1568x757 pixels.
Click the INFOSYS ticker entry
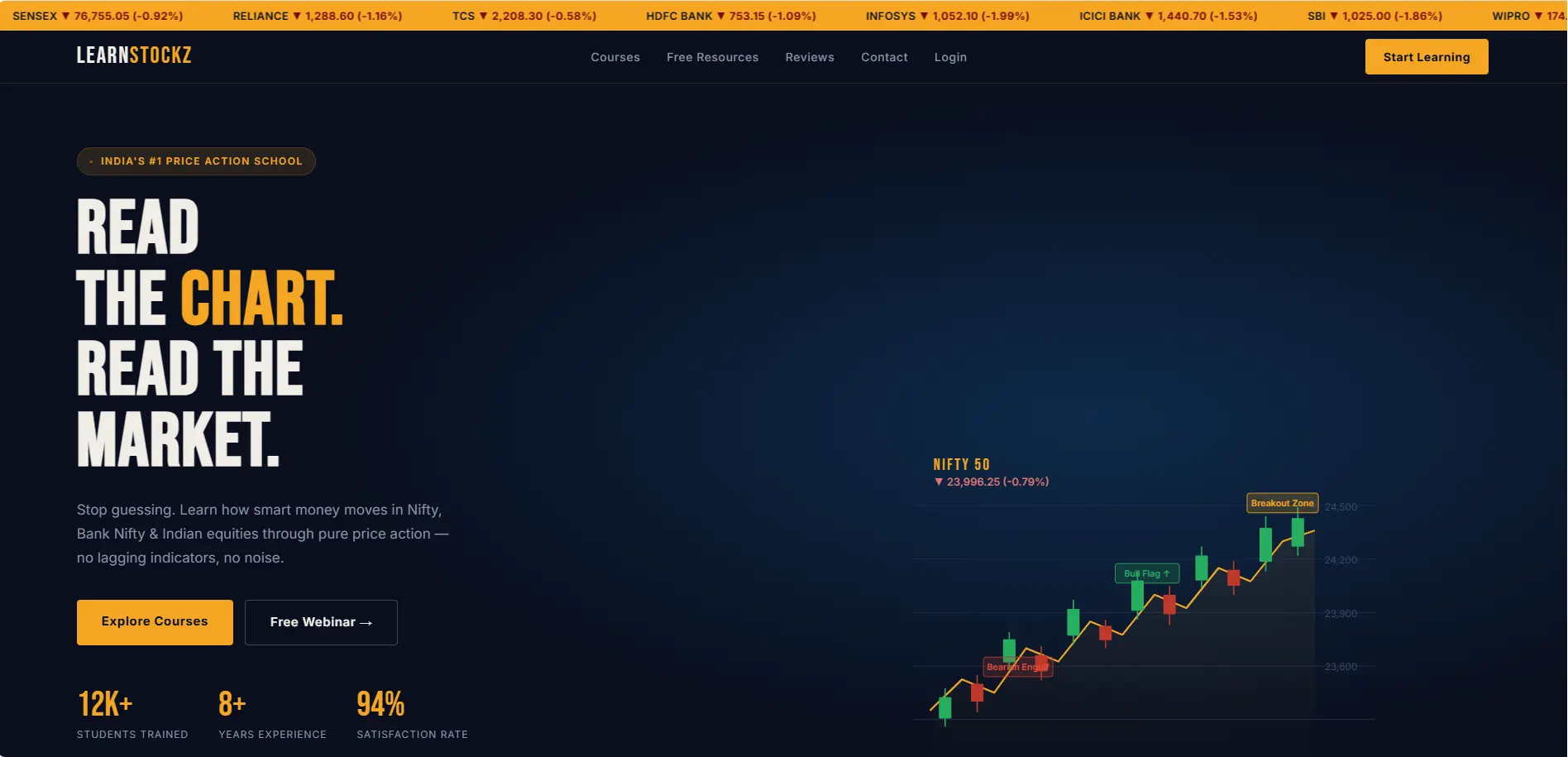tap(948, 16)
